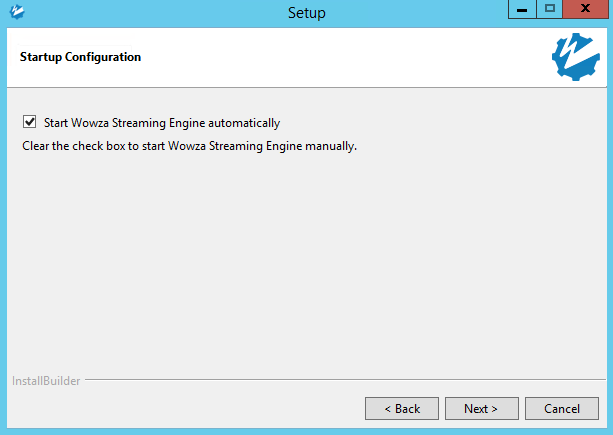The width and height of the screenshot is (613, 435).
Task: Uncheck Start Wowza Streaming Engine automatically checkbox
Action: 29,123
